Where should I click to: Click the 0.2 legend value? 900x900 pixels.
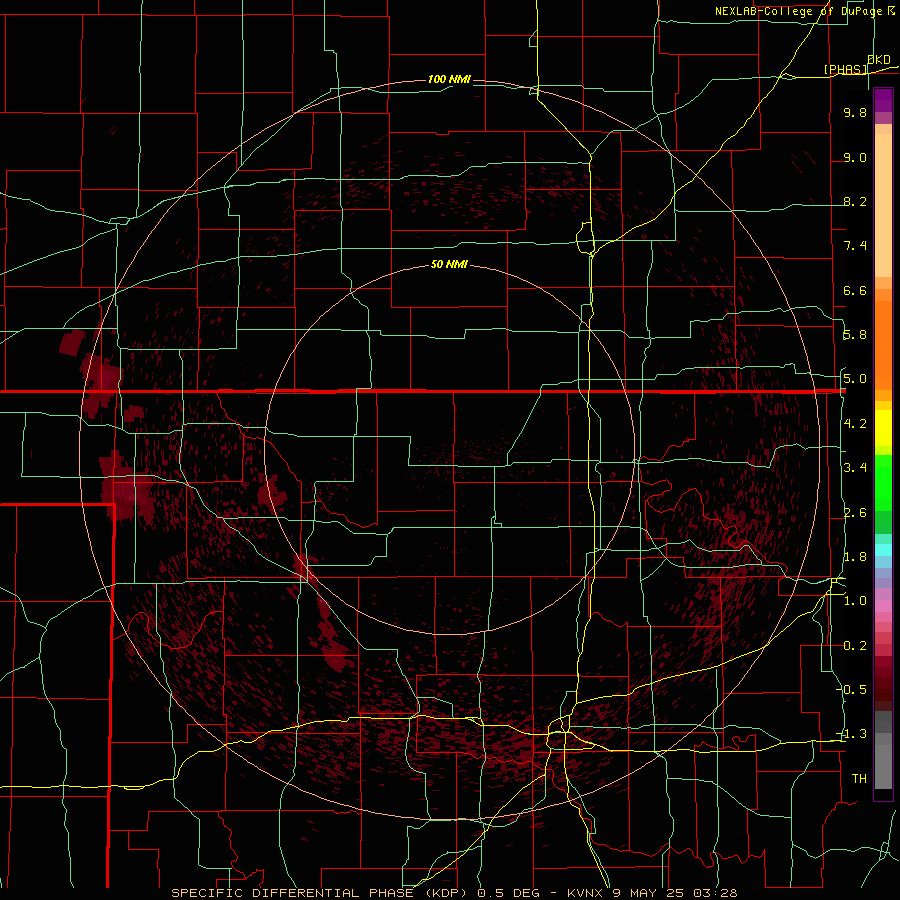point(855,646)
